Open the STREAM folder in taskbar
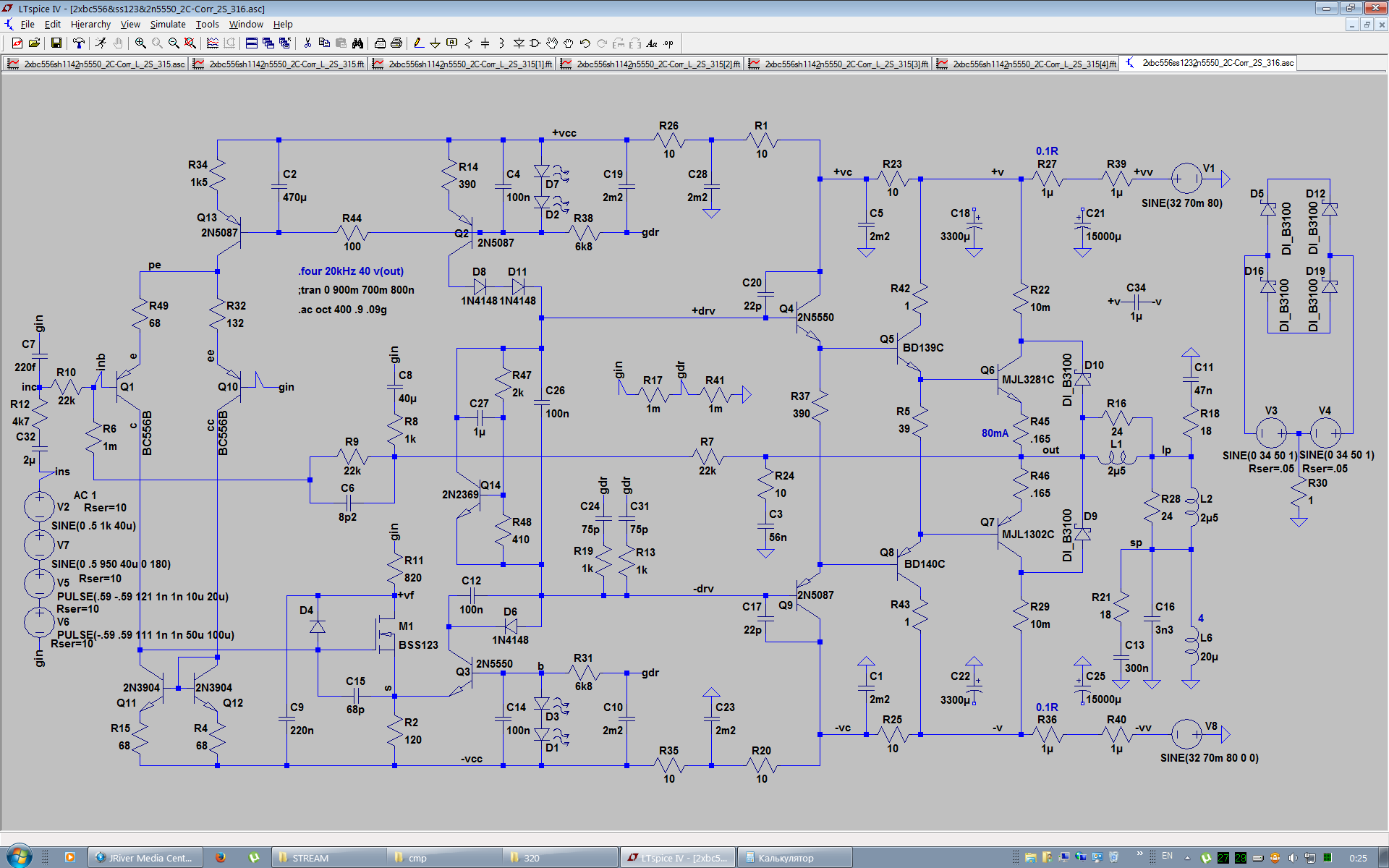 pos(328,858)
